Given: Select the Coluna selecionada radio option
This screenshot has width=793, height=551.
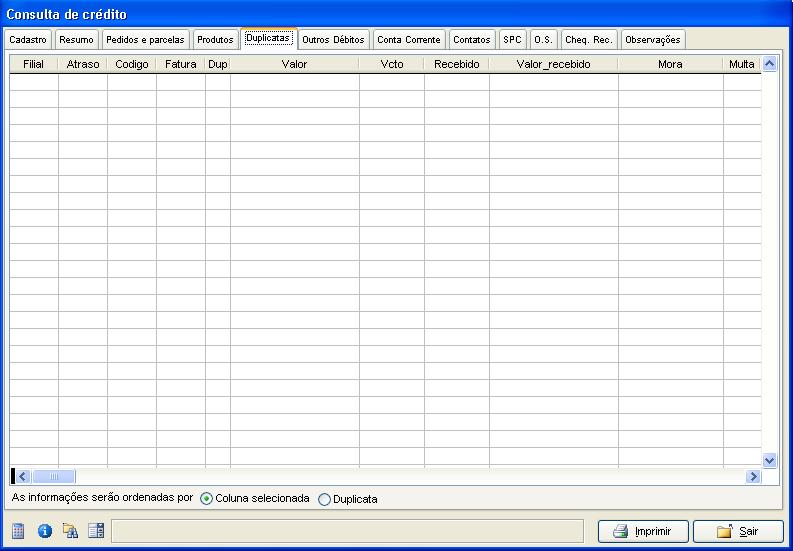Looking at the screenshot, I should [x=255, y=498].
